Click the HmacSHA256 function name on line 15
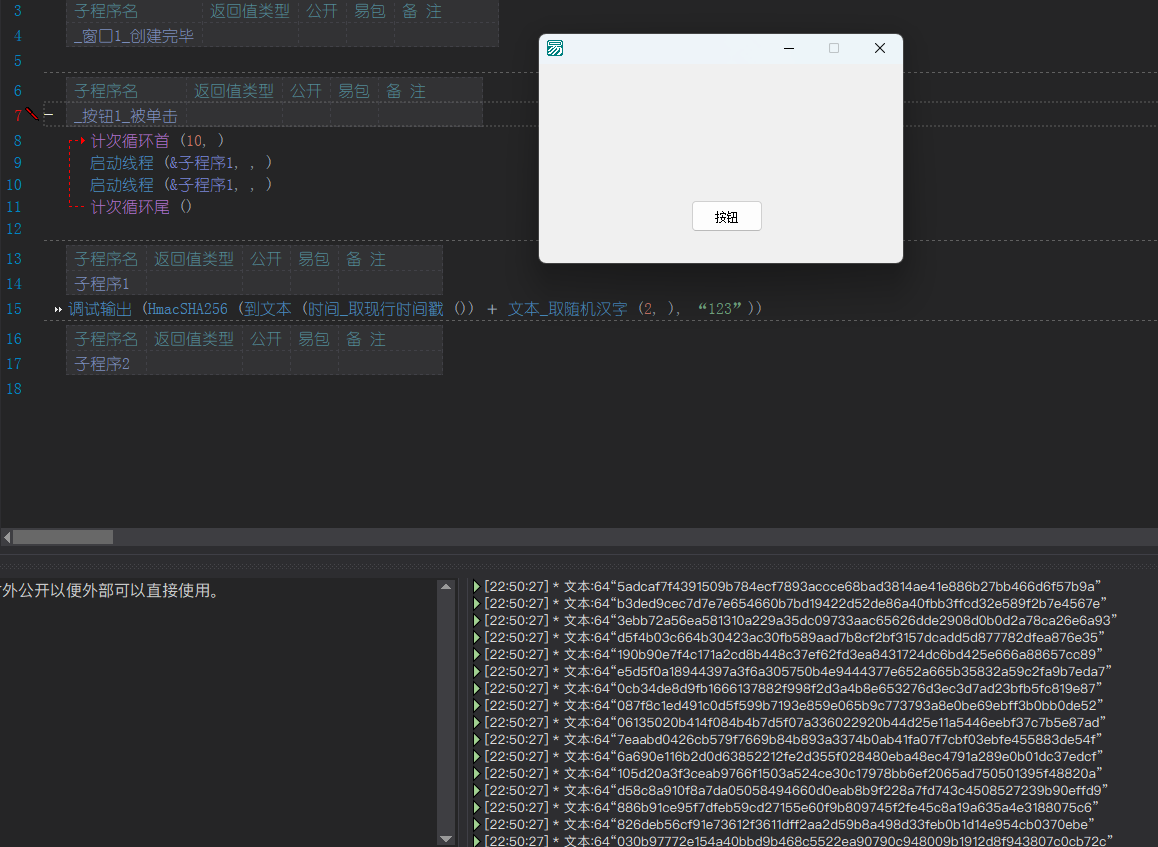The width and height of the screenshot is (1158, 847). coord(186,310)
